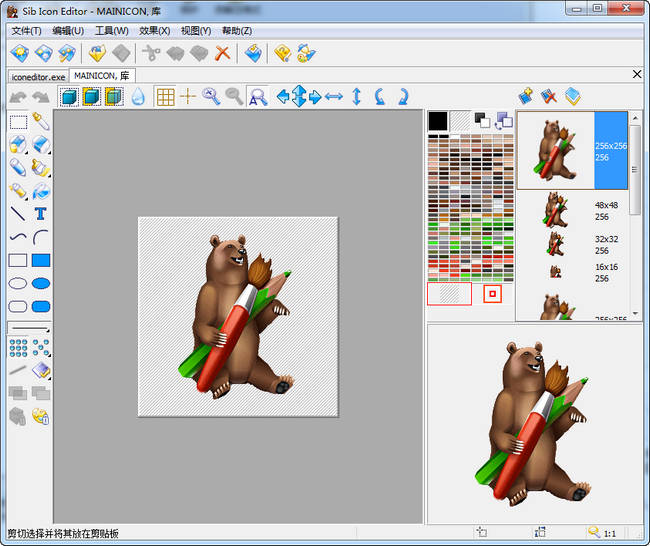Viewport: 650px width, 546px height.
Task: Select the curve line tool
Action: (x=18, y=237)
